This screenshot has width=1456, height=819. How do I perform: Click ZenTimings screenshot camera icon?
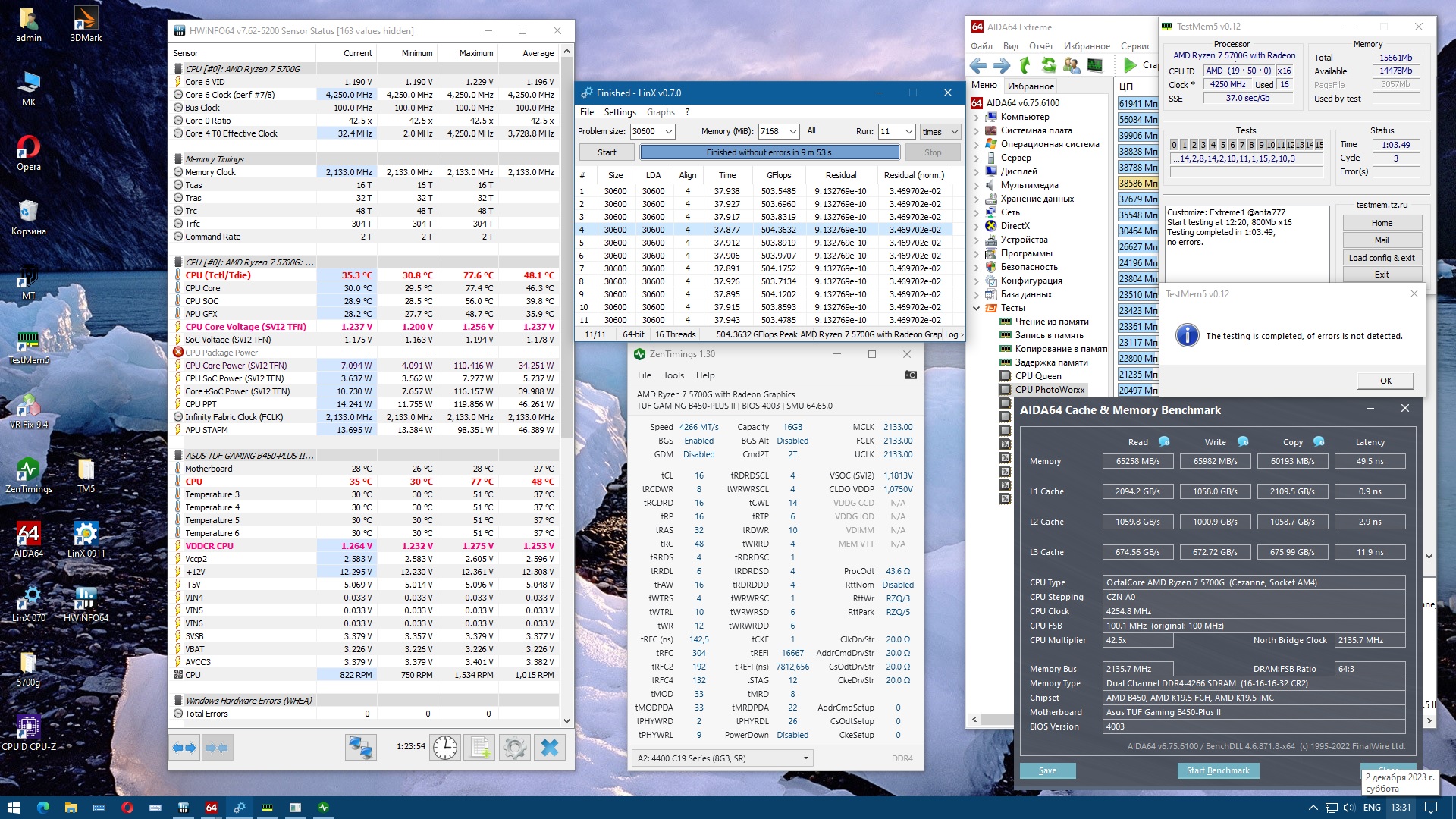tap(910, 375)
